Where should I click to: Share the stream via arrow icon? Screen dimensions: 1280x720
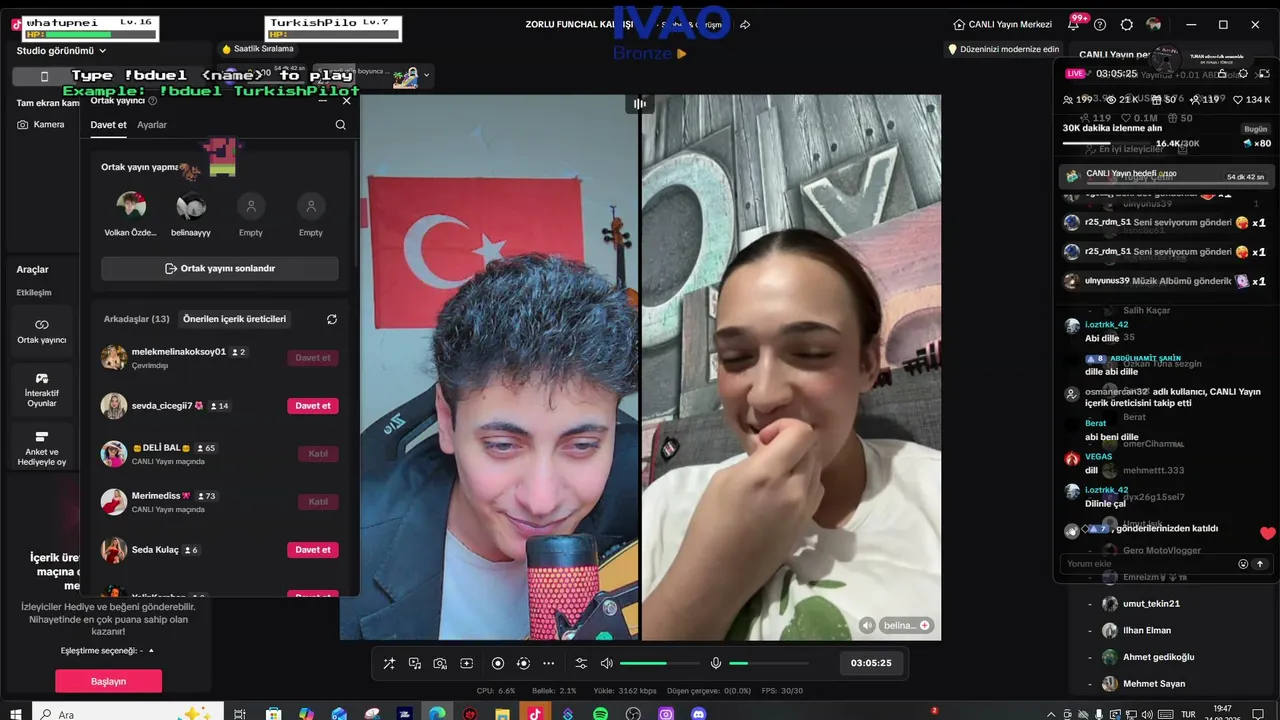point(745,25)
